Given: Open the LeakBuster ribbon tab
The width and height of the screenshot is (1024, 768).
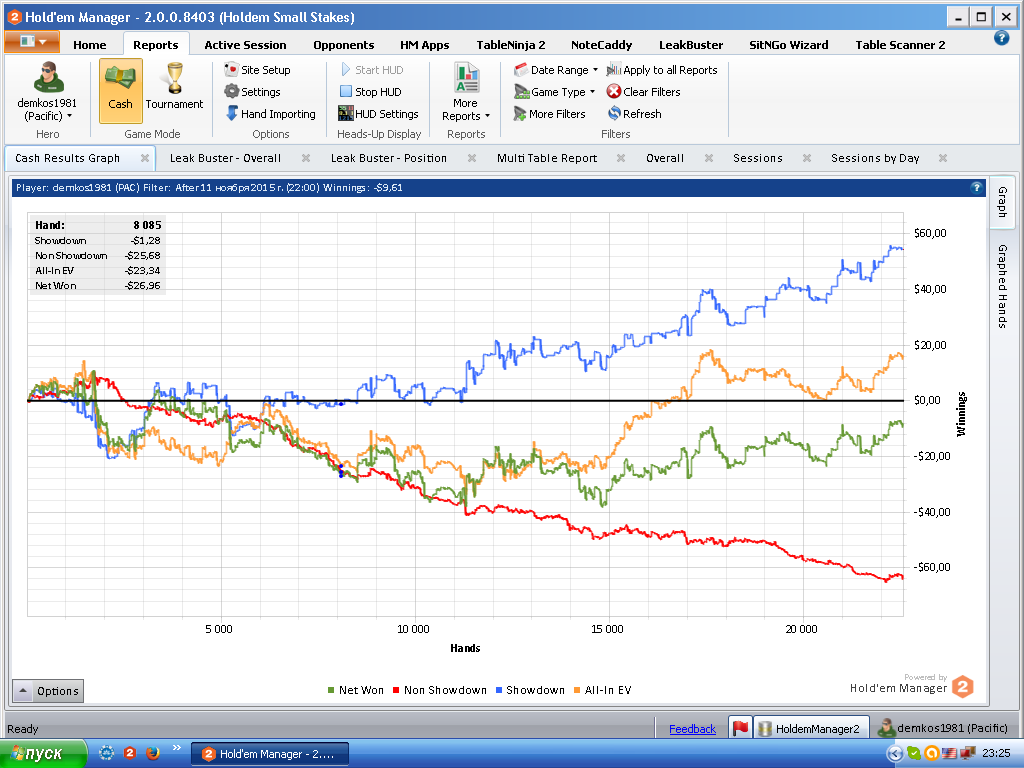Looking at the screenshot, I should (691, 45).
